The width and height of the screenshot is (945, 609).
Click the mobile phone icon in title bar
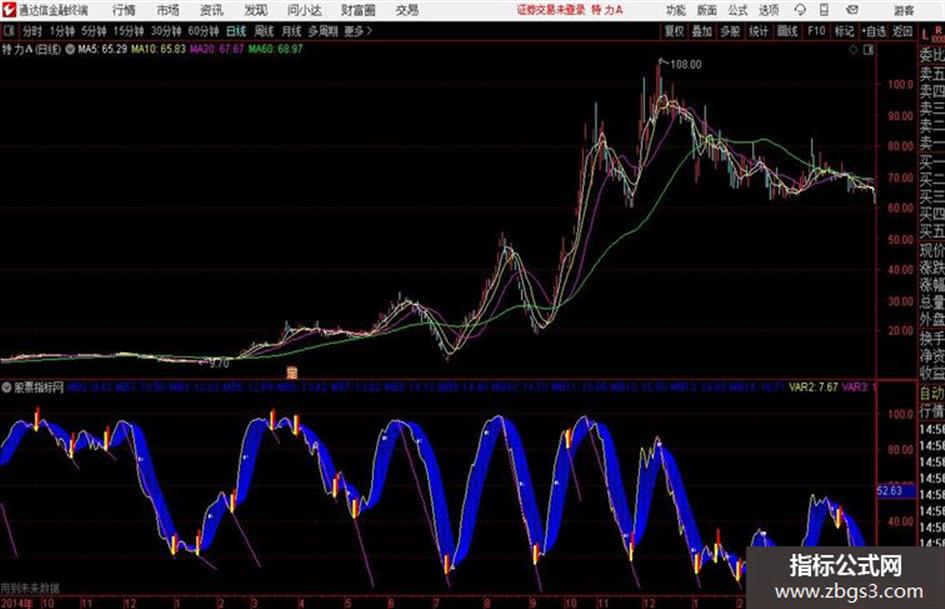824,10
